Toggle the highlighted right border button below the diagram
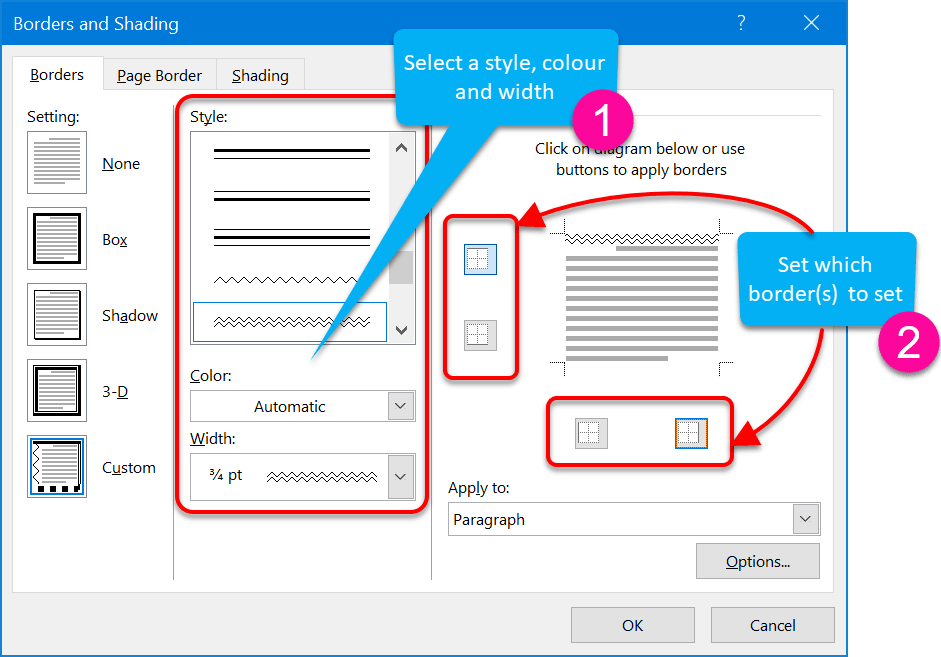Viewport: 941px width, 657px height. pyautogui.click(x=691, y=433)
